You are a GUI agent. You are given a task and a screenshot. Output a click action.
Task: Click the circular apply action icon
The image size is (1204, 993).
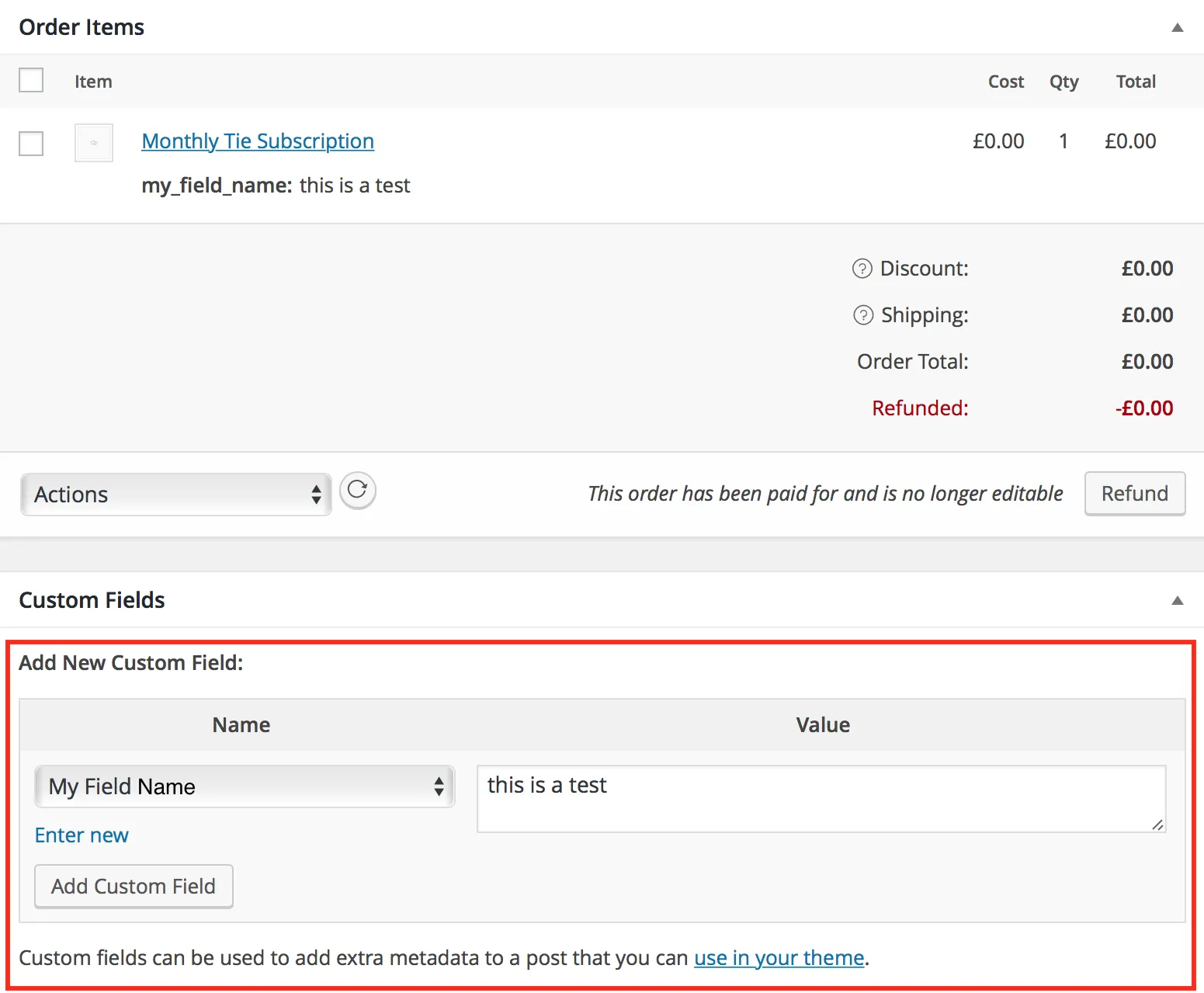(357, 491)
